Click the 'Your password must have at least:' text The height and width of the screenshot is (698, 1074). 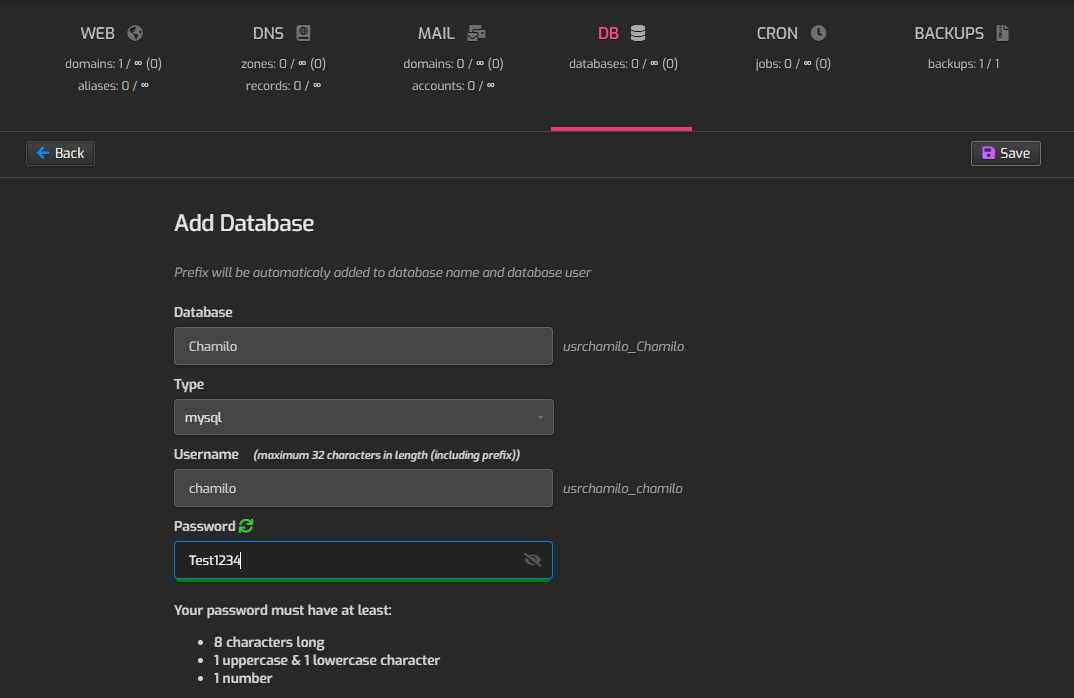283,610
